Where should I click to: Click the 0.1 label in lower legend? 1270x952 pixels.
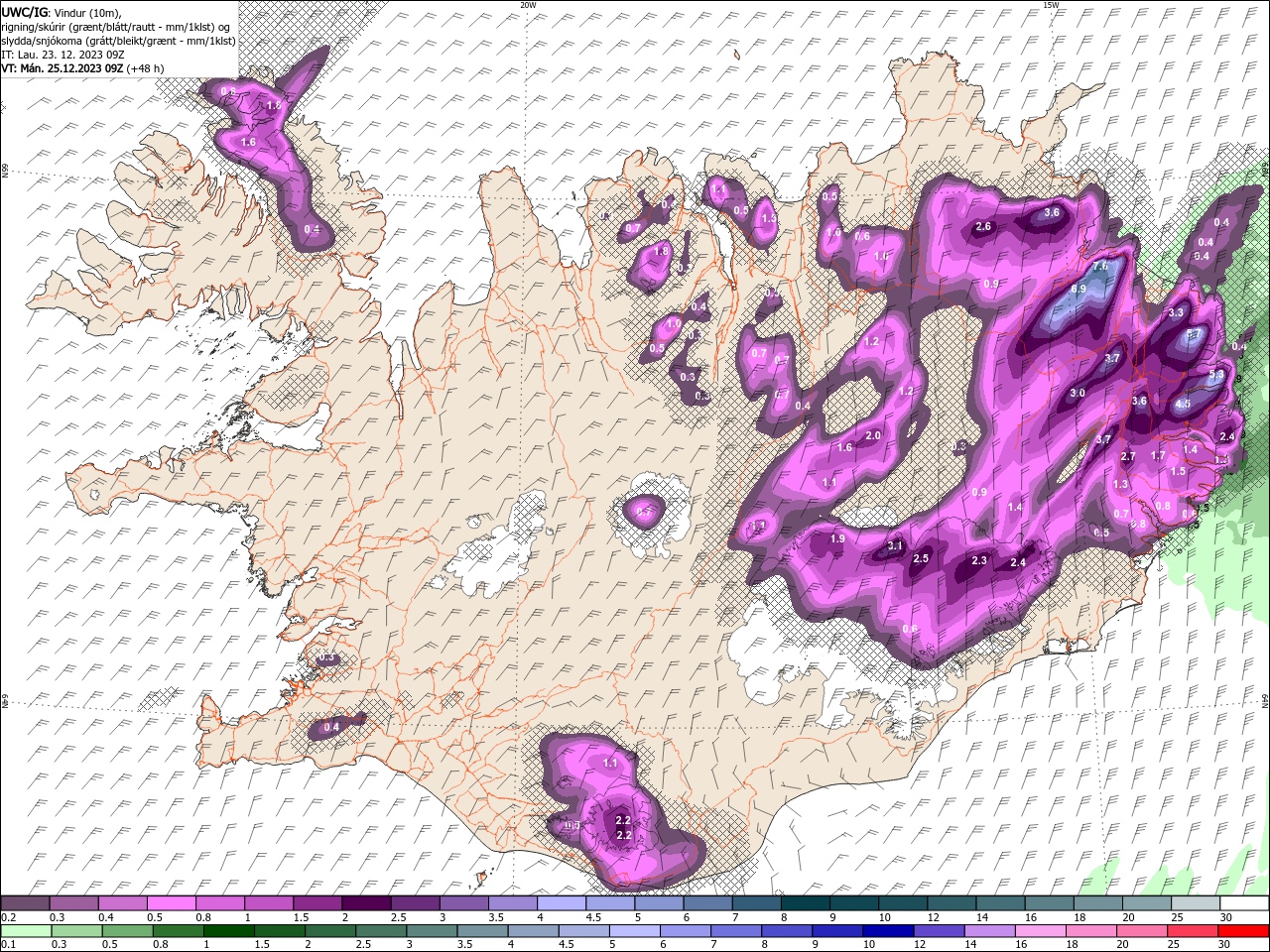pyautogui.click(x=9, y=944)
